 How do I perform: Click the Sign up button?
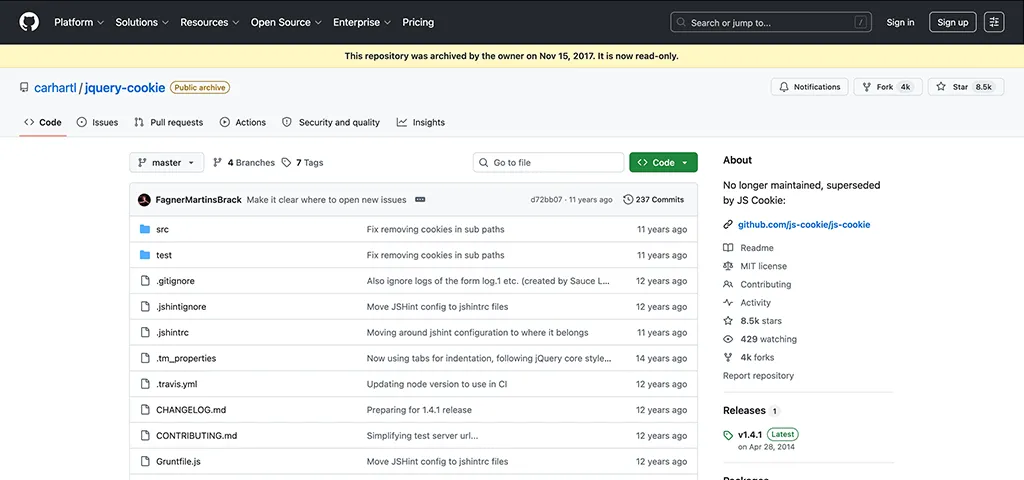(953, 22)
